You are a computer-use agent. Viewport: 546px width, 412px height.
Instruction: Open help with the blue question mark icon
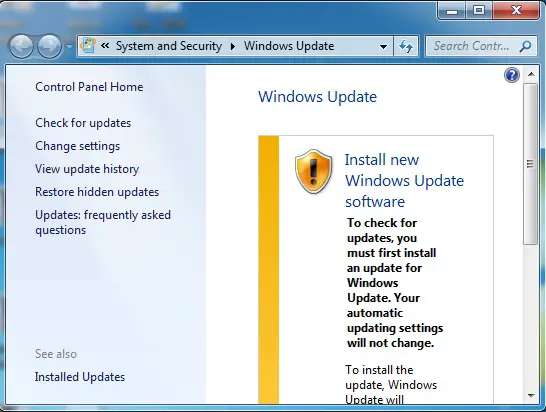click(x=512, y=75)
